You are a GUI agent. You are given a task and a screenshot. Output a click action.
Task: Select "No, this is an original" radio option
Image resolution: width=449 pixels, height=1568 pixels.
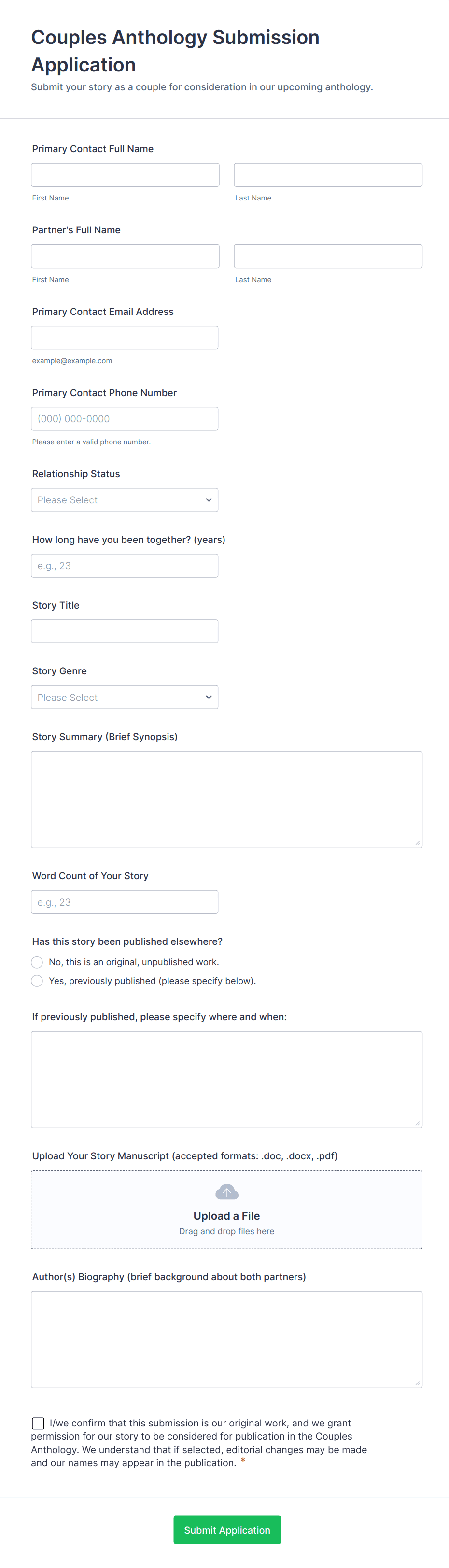point(37,962)
